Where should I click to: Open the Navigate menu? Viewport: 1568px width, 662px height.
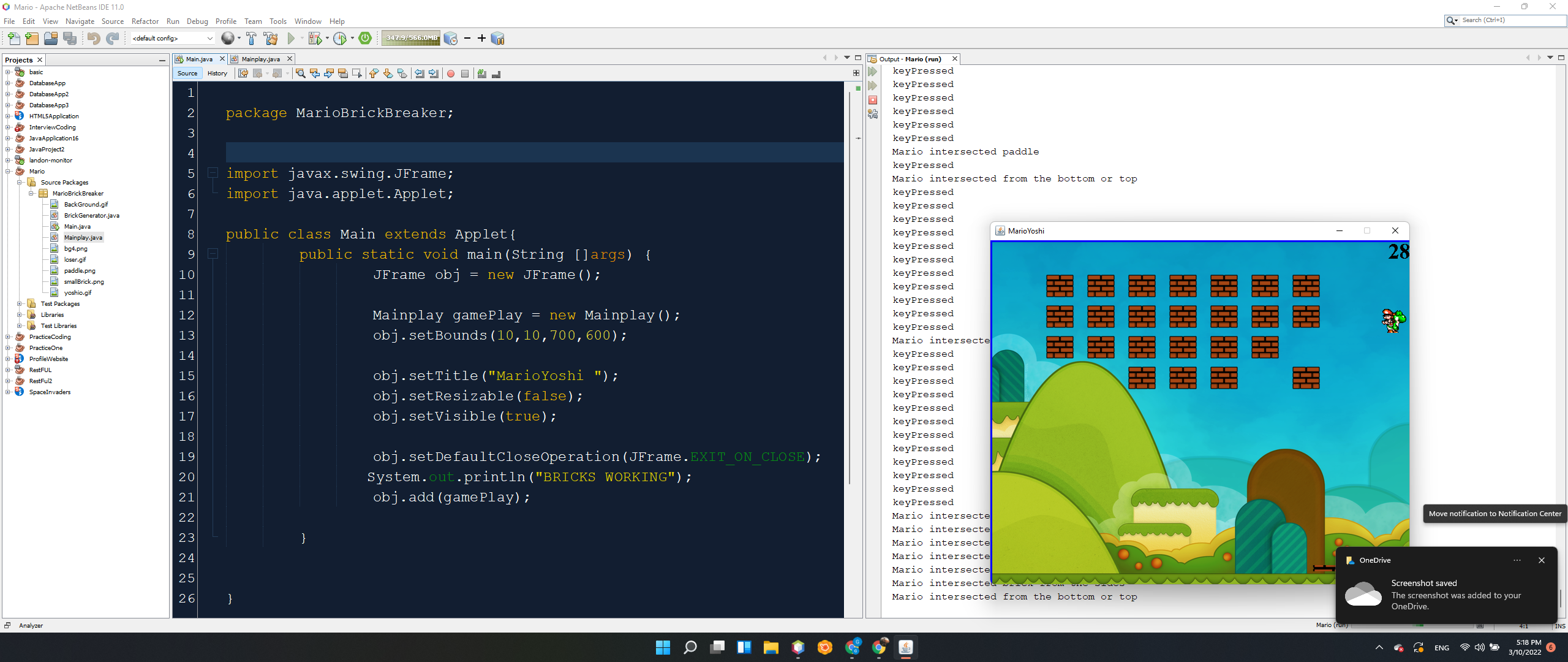[80, 21]
